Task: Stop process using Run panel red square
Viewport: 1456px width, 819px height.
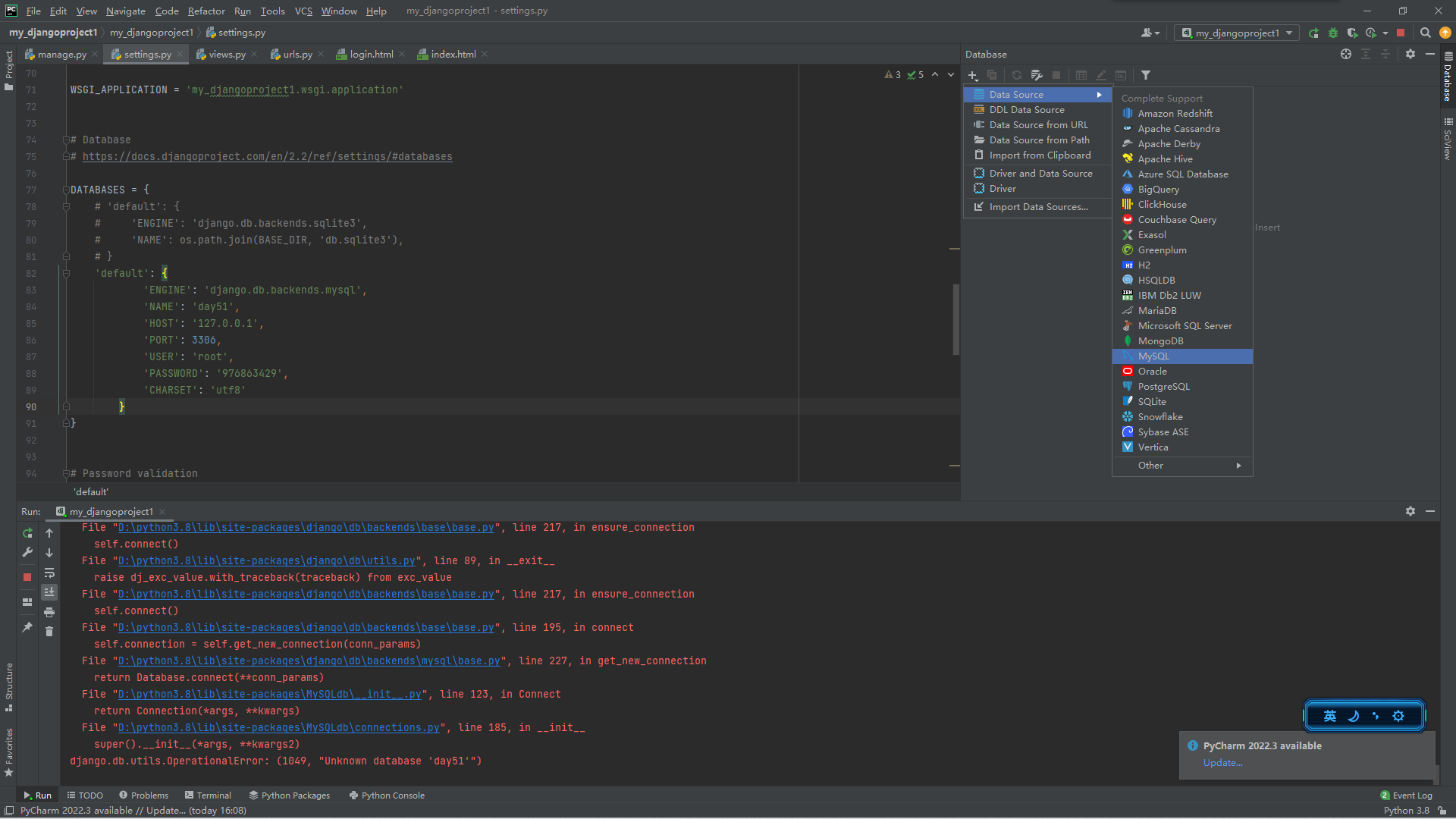Action: (x=27, y=577)
